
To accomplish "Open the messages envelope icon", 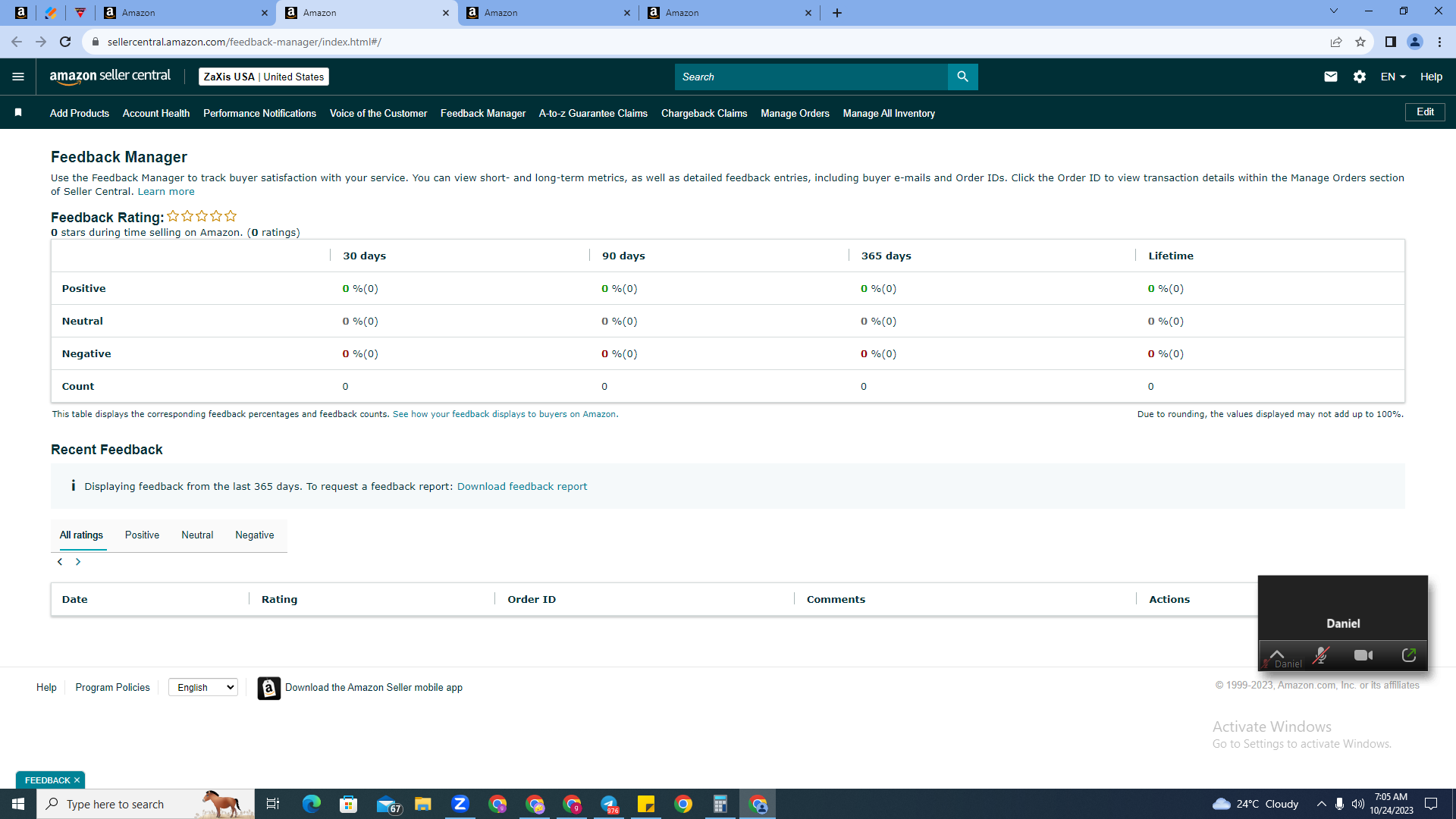I will click(1330, 77).
